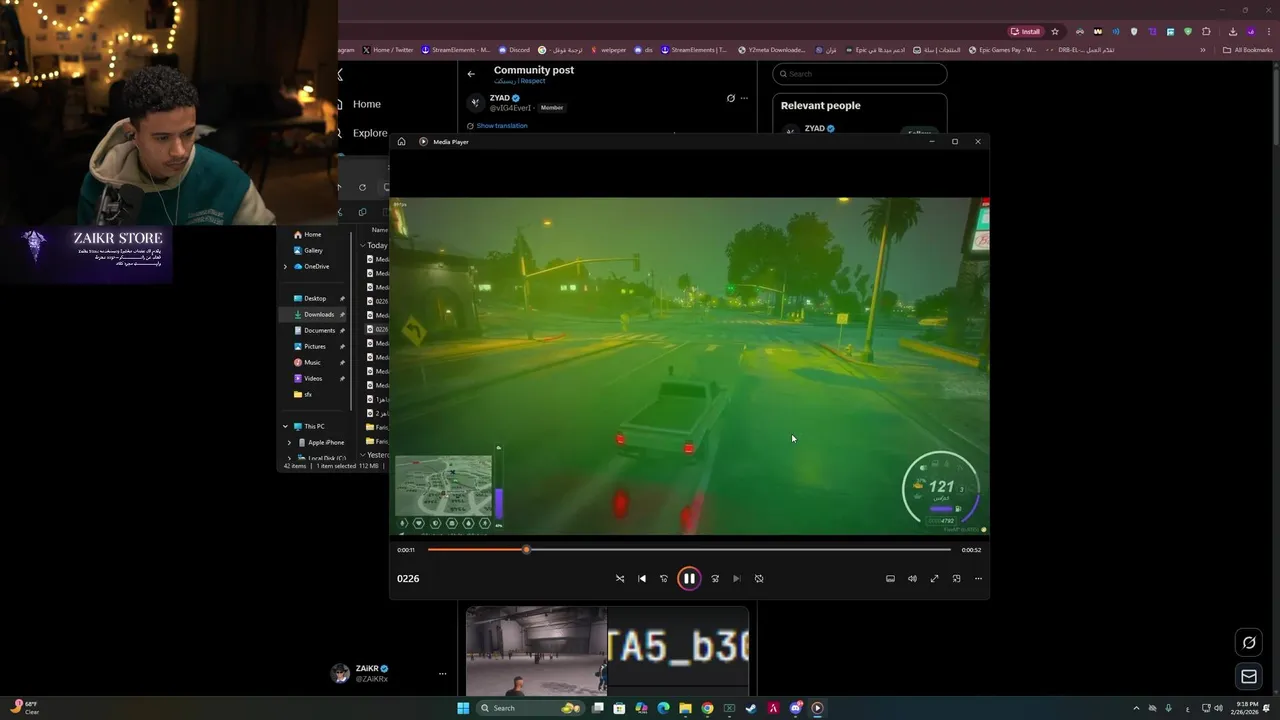Skip forward 30 seconds in Media Player
The image size is (1280, 720).
(715, 578)
